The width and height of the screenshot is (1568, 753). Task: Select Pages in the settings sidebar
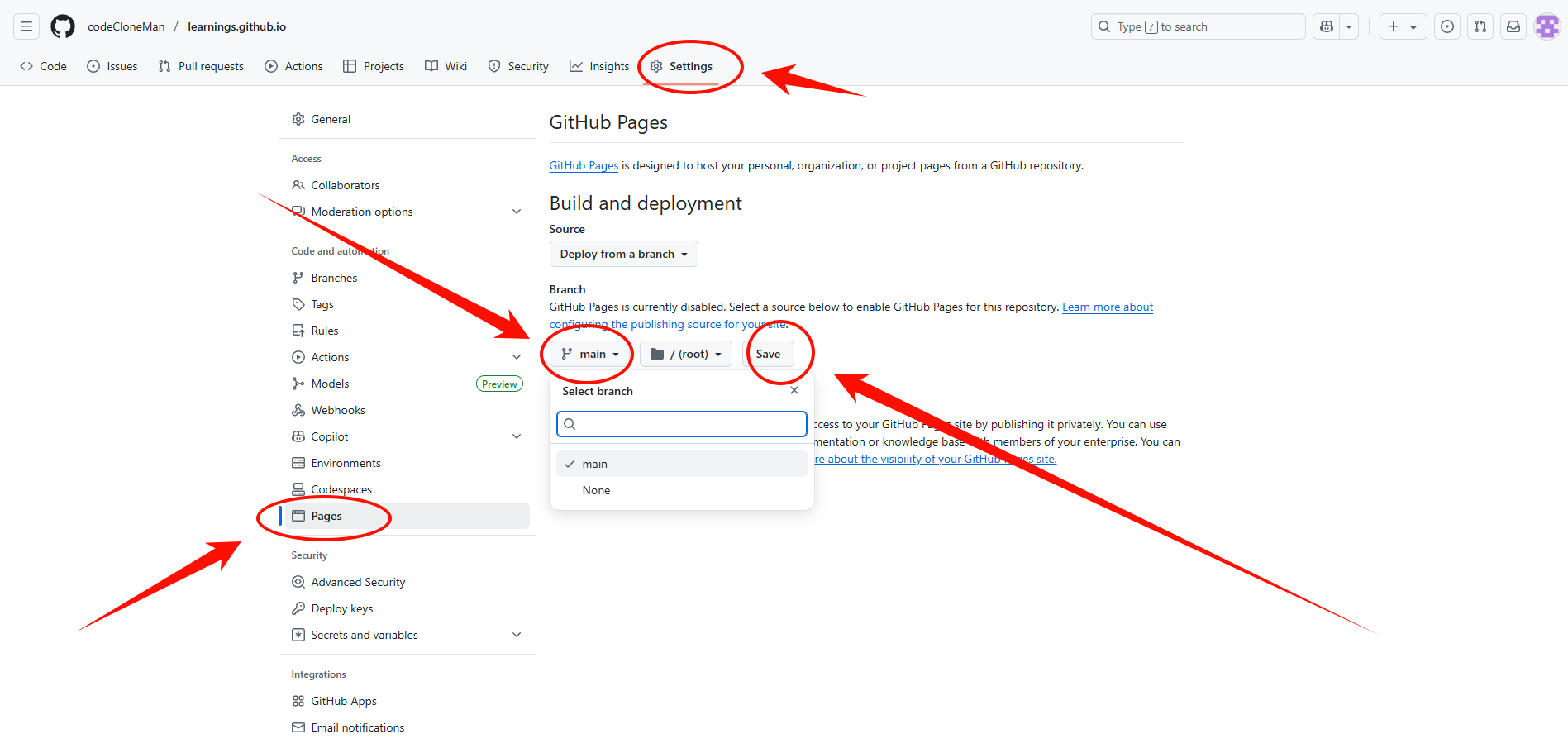tap(407, 516)
